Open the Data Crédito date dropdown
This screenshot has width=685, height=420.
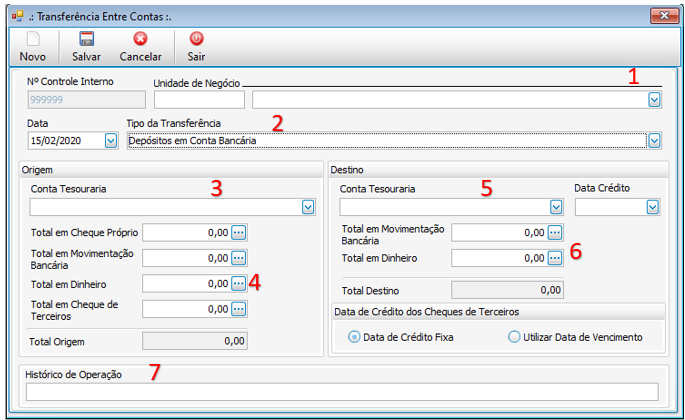pyautogui.click(x=652, y=207)
